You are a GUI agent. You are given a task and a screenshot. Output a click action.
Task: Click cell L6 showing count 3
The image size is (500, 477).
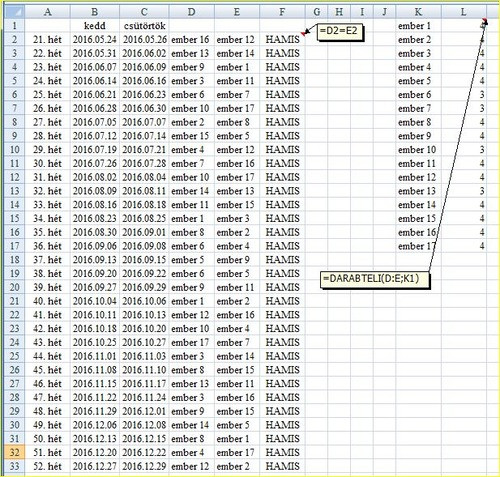464,94
